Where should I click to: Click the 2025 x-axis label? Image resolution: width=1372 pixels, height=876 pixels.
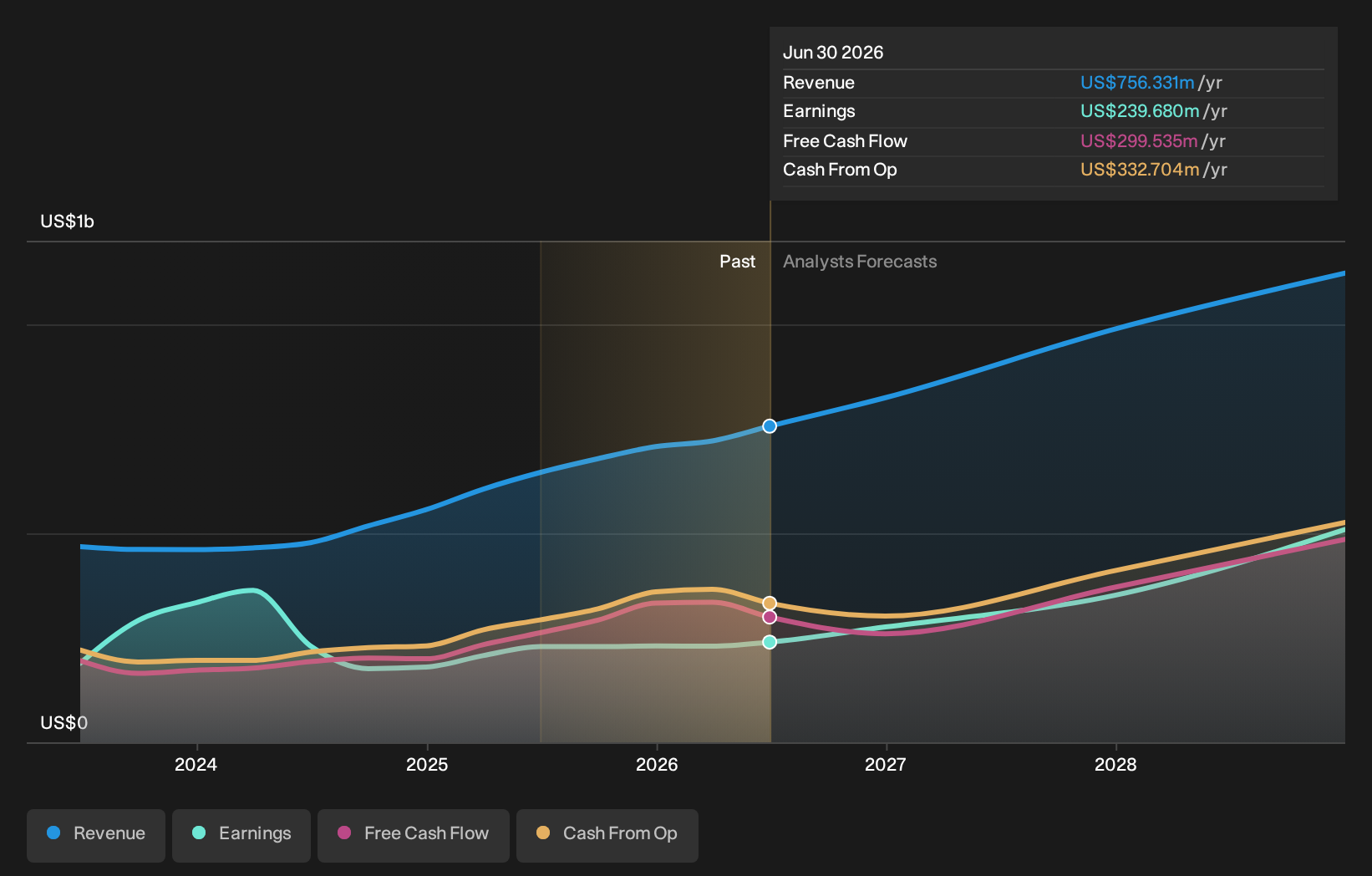pos(427,764)
